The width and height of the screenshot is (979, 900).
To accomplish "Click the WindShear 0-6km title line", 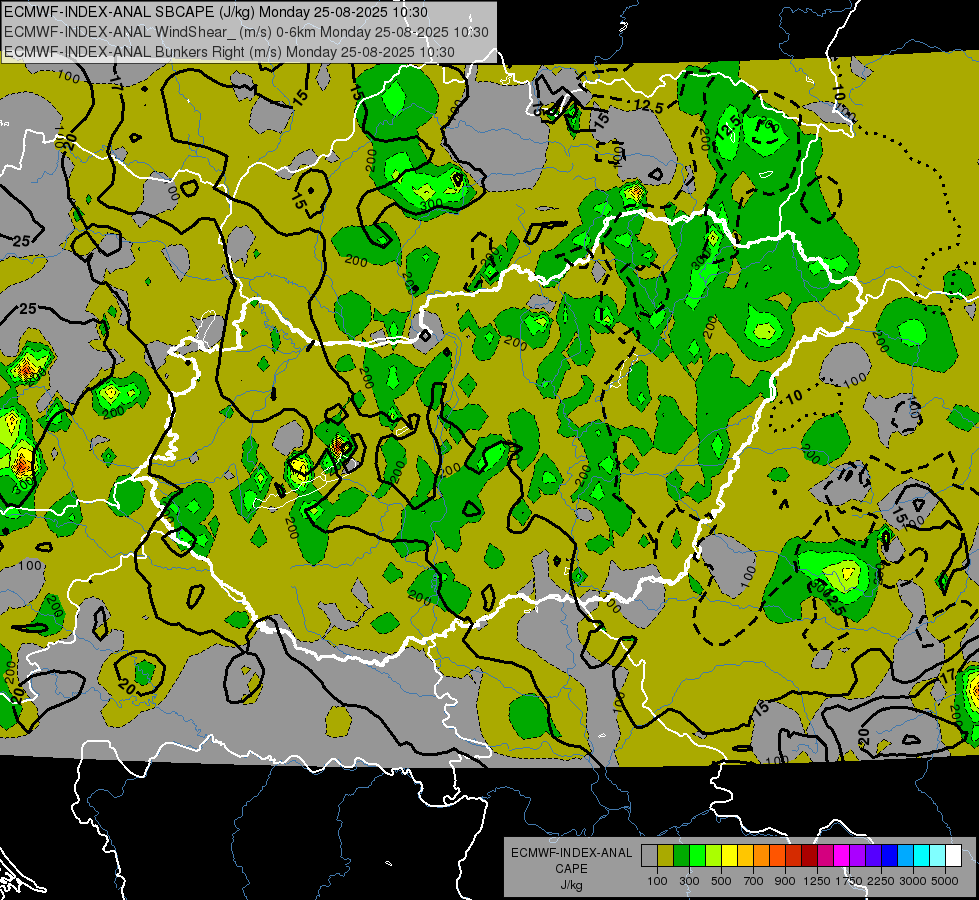I will pos(246,32).
